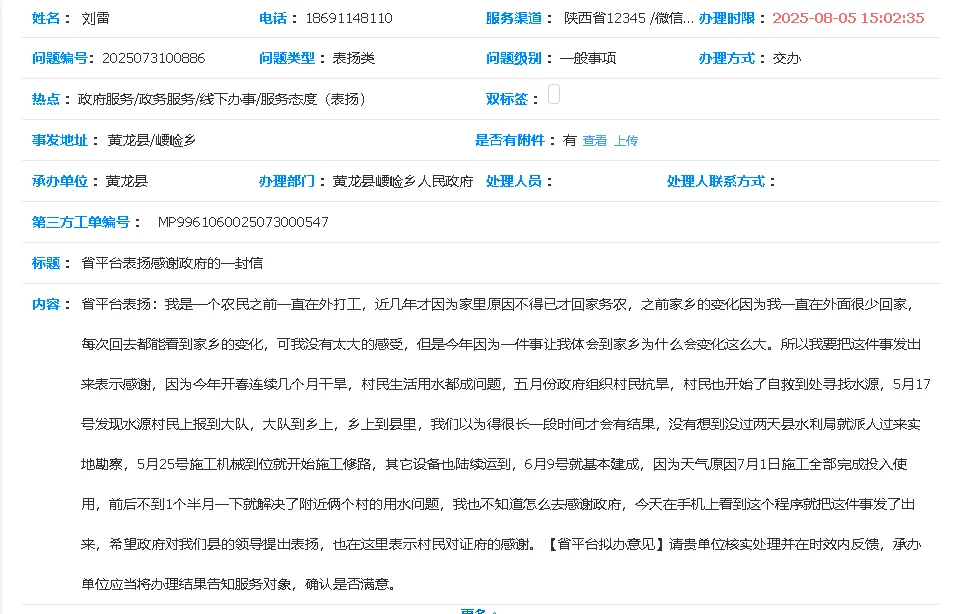Click the 标题 field label
This screenshot has width=960, height=614.
(46, 263)
